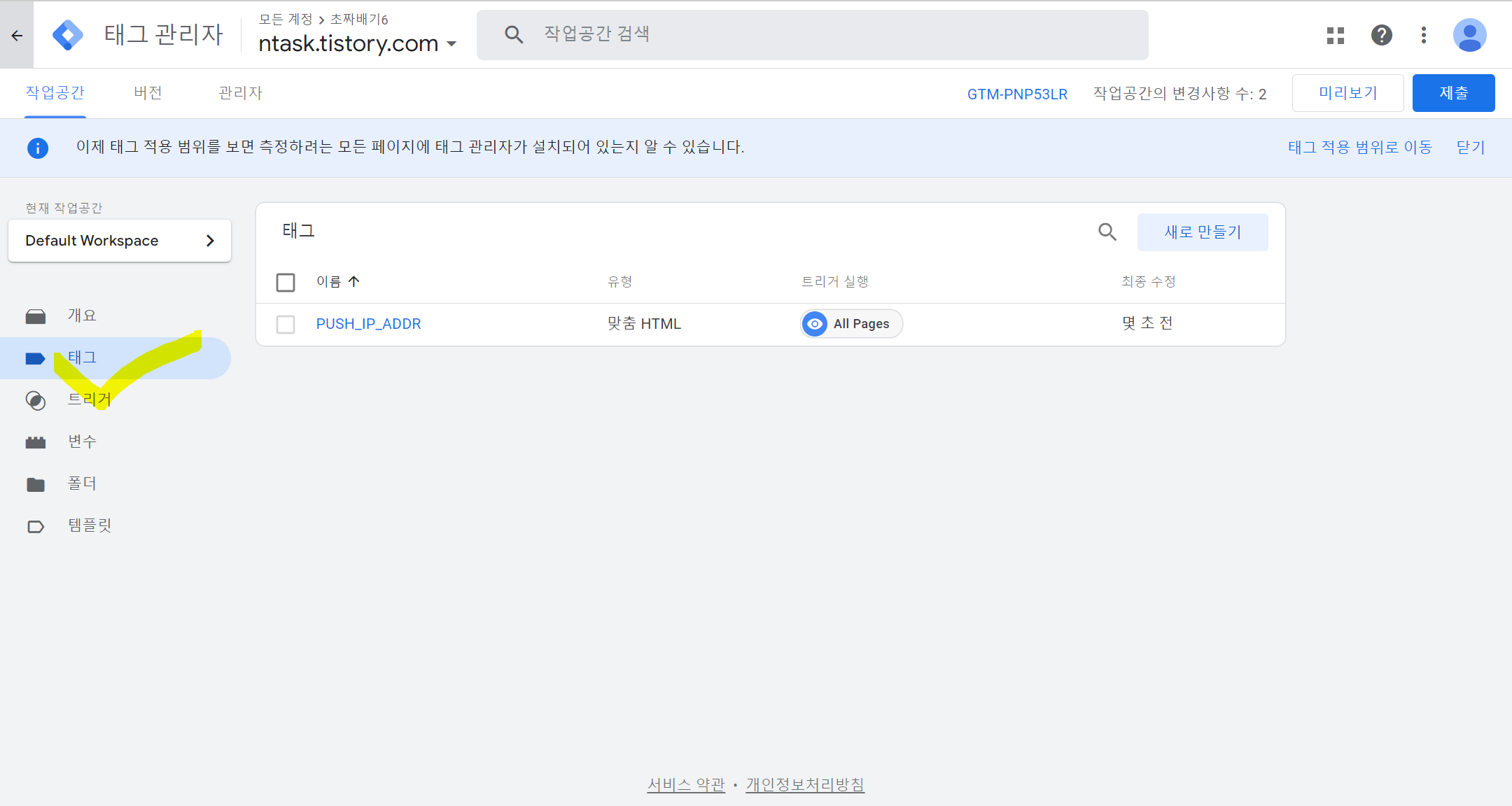Open the help question mark icon
Image resolution: width=1512 pixels, height=806 pixels.
click(x=1381, y=35)
